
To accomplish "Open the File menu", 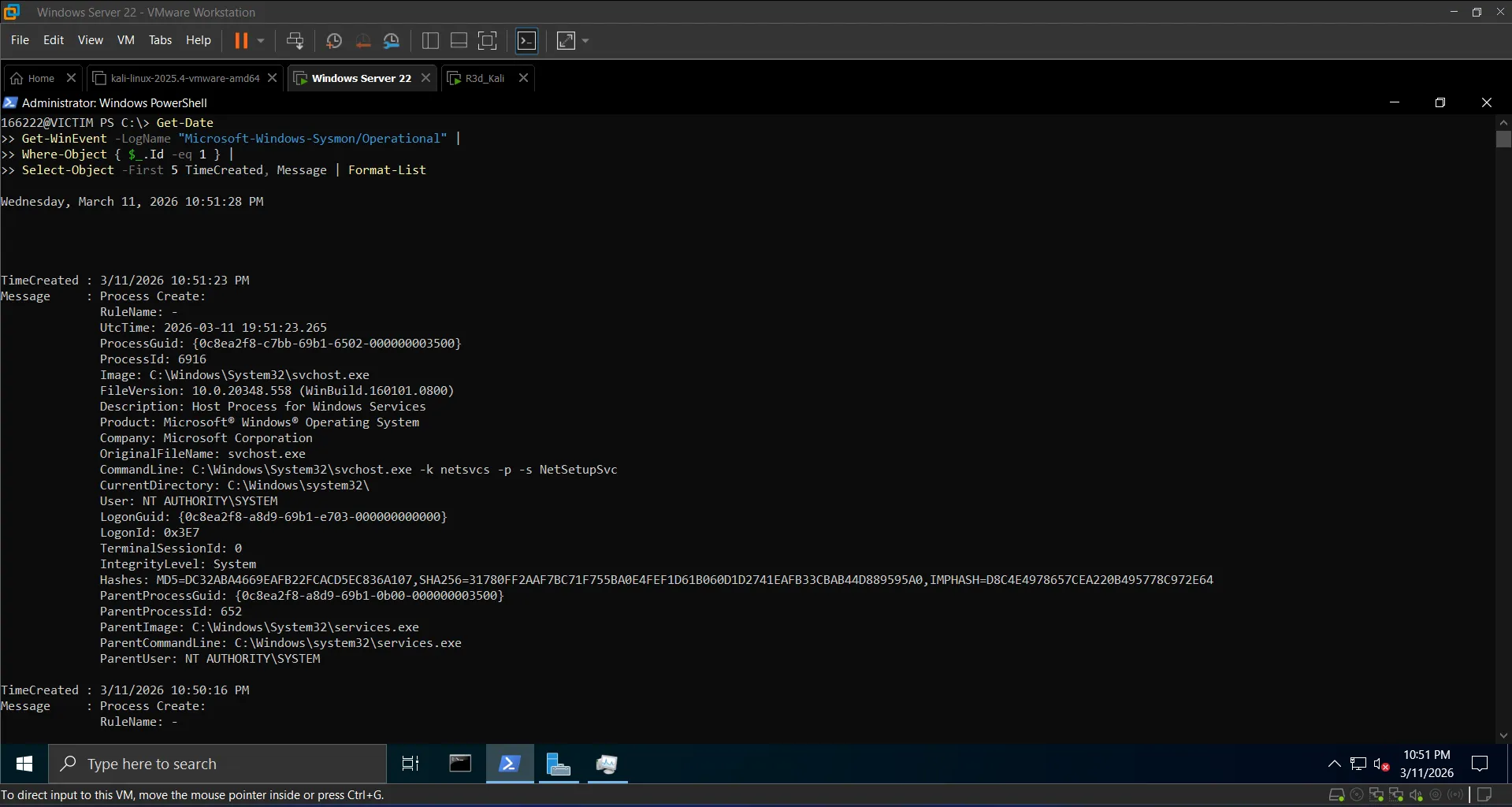I will point(20,40).
